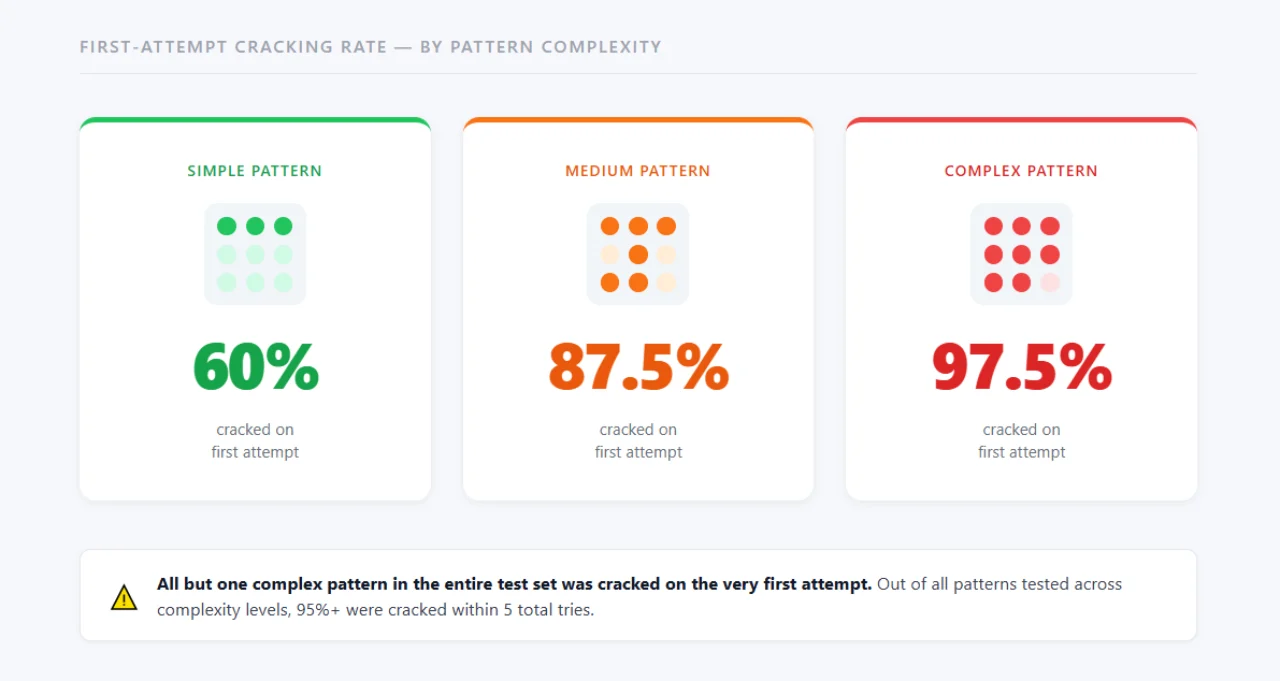Viewport: 1280px width, 681px height.
Task: Click the 87.5% cracked rate figure
Action: (638, 367)
